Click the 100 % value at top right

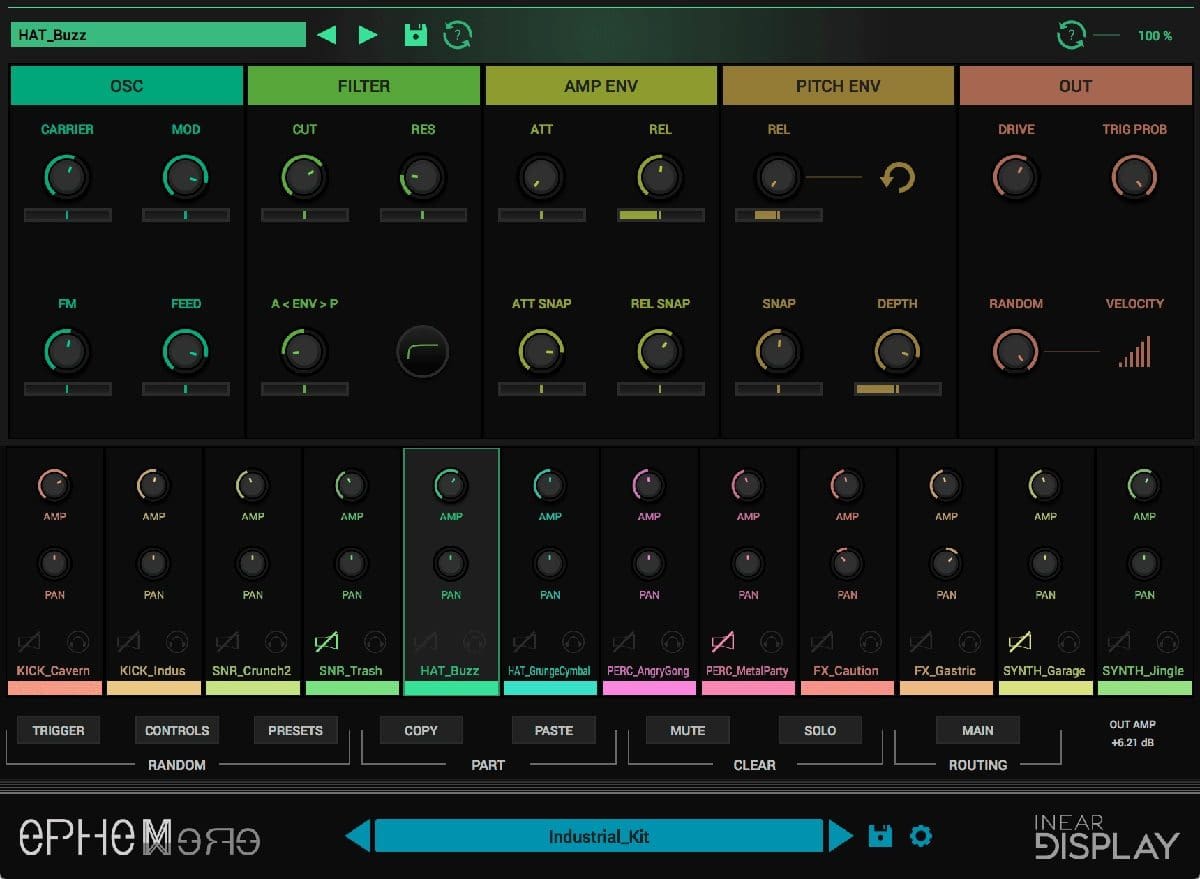(x=1154, y=36)
